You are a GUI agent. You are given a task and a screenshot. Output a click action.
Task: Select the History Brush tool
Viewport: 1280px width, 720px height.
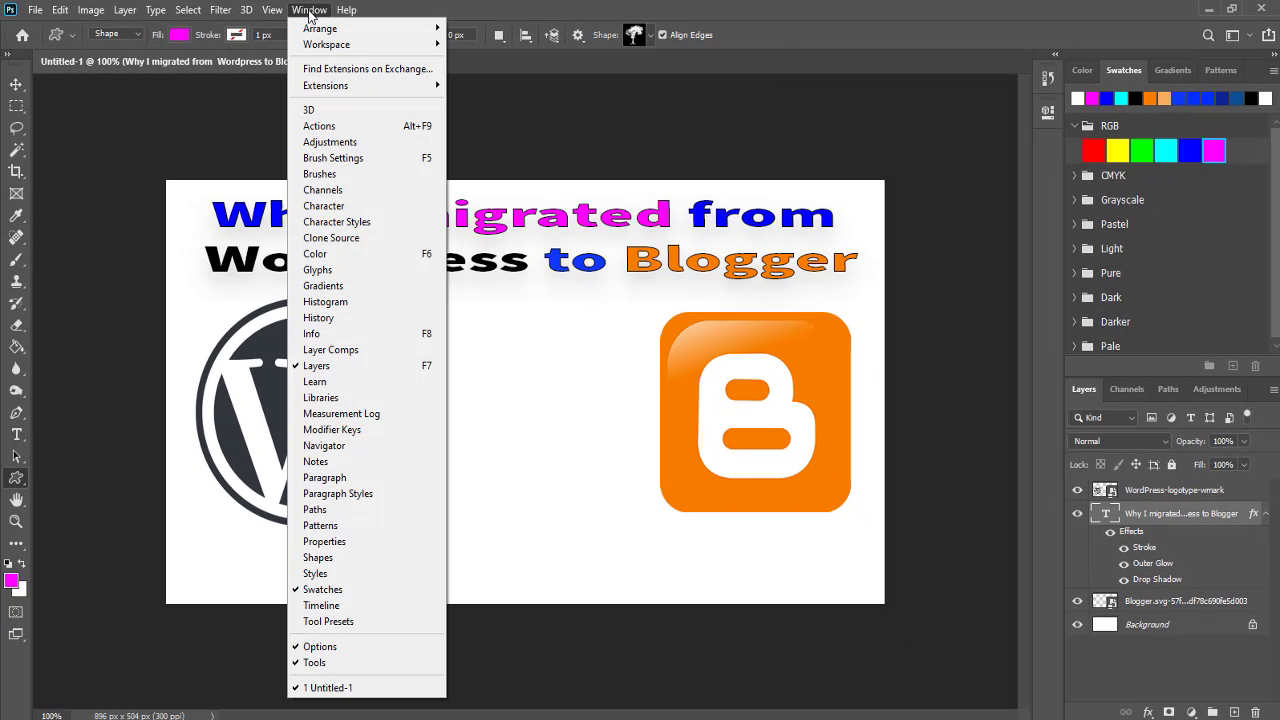tap(16, 304)
